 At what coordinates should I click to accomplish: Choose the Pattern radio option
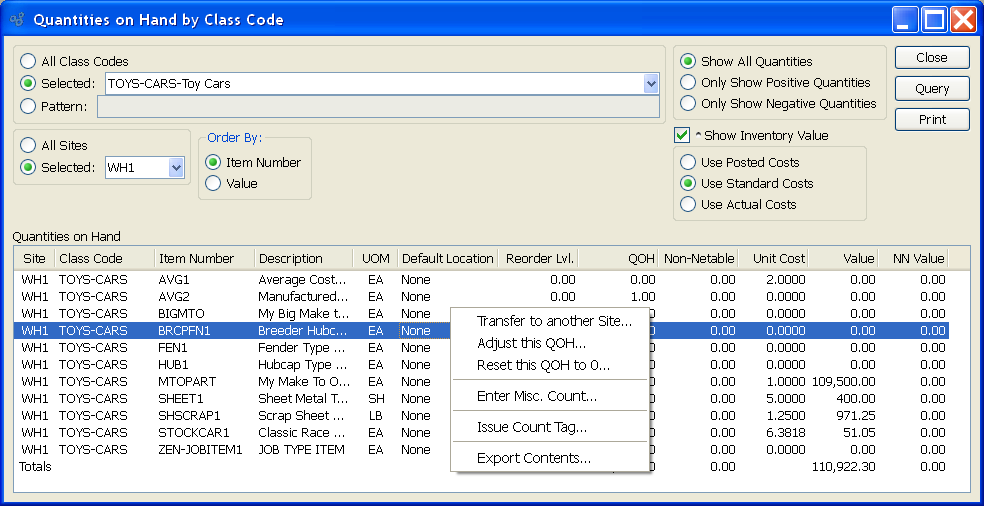(28, 106)
